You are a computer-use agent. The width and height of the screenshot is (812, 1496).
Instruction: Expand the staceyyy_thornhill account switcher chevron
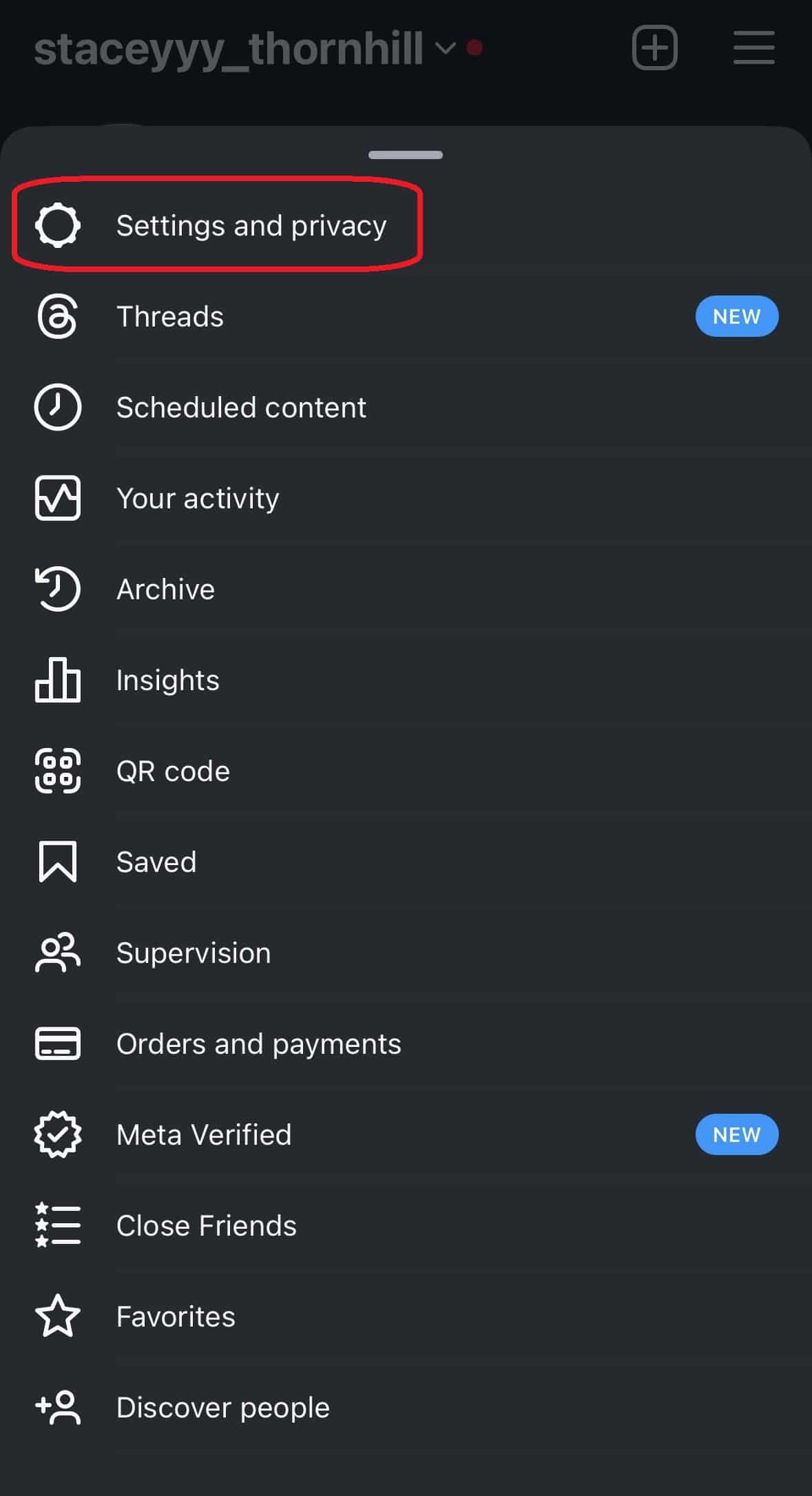(x=446, y=48)
